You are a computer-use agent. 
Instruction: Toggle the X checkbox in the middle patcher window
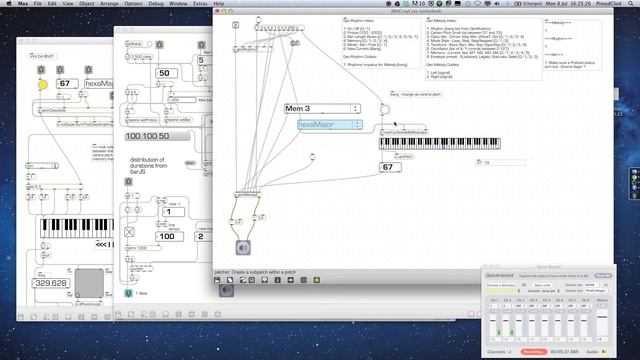pyautogui.click(x=129, y=232)
